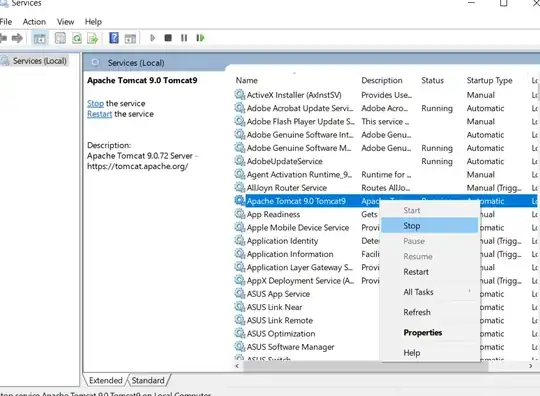The height and width of the screenshot is (396, 540).
Task: Click the Stop Service square toolbar icon
Action: (168, 38)
